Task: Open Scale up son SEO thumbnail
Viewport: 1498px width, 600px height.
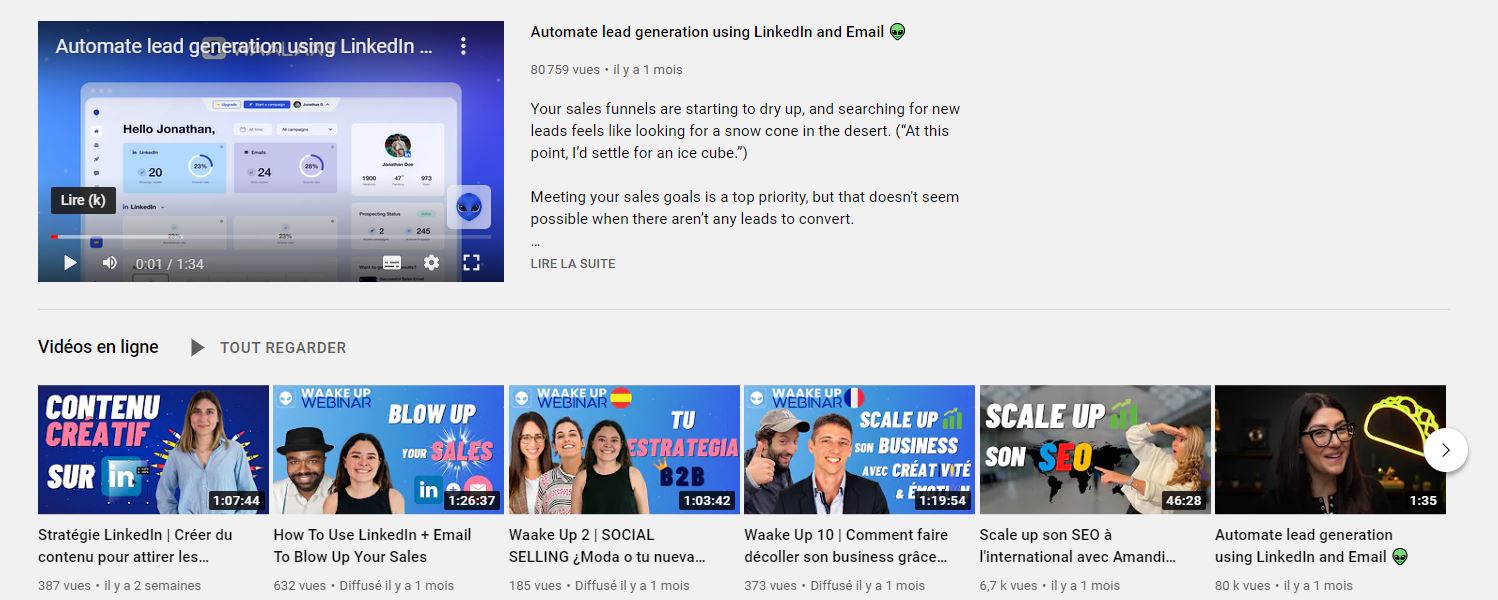Action: (1095, 450)
